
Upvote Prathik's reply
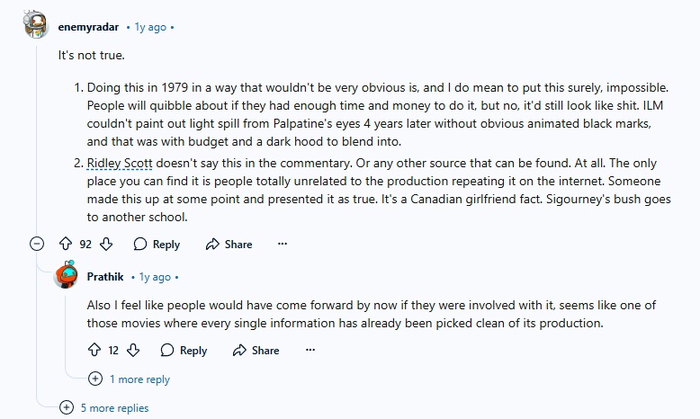pyautogui.click(x=95, y=350)
